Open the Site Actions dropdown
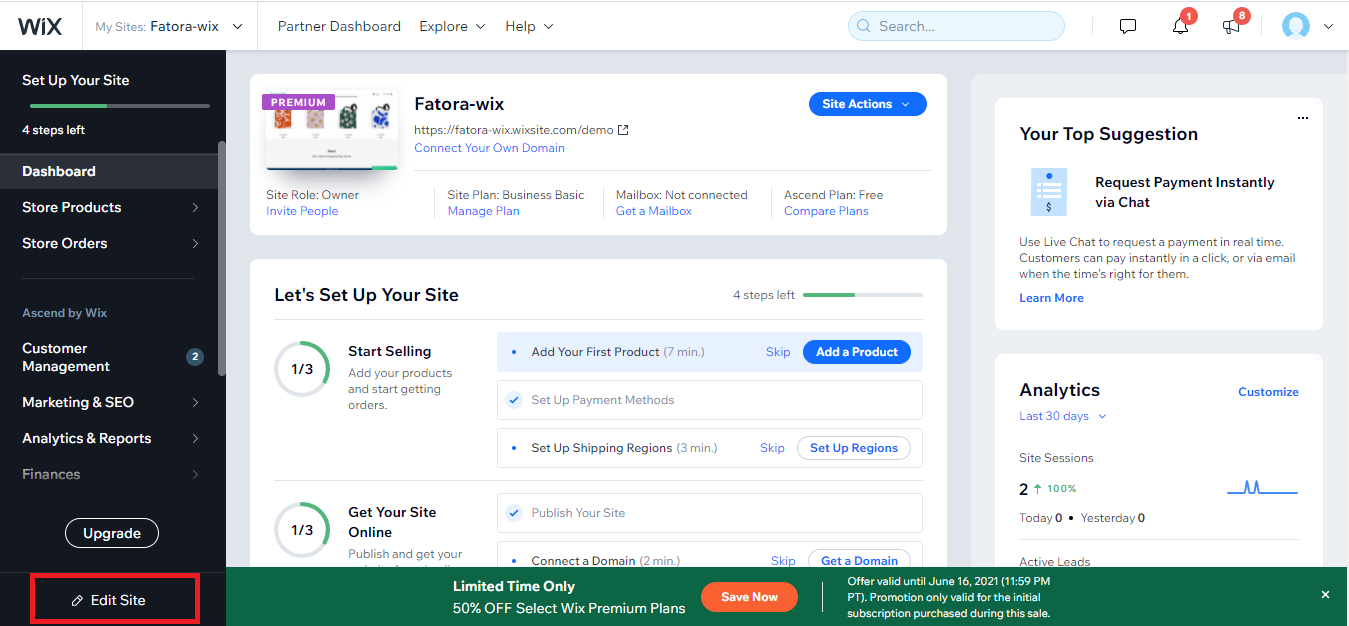Viewport: 1349px width, 626px height. point(867,104)
